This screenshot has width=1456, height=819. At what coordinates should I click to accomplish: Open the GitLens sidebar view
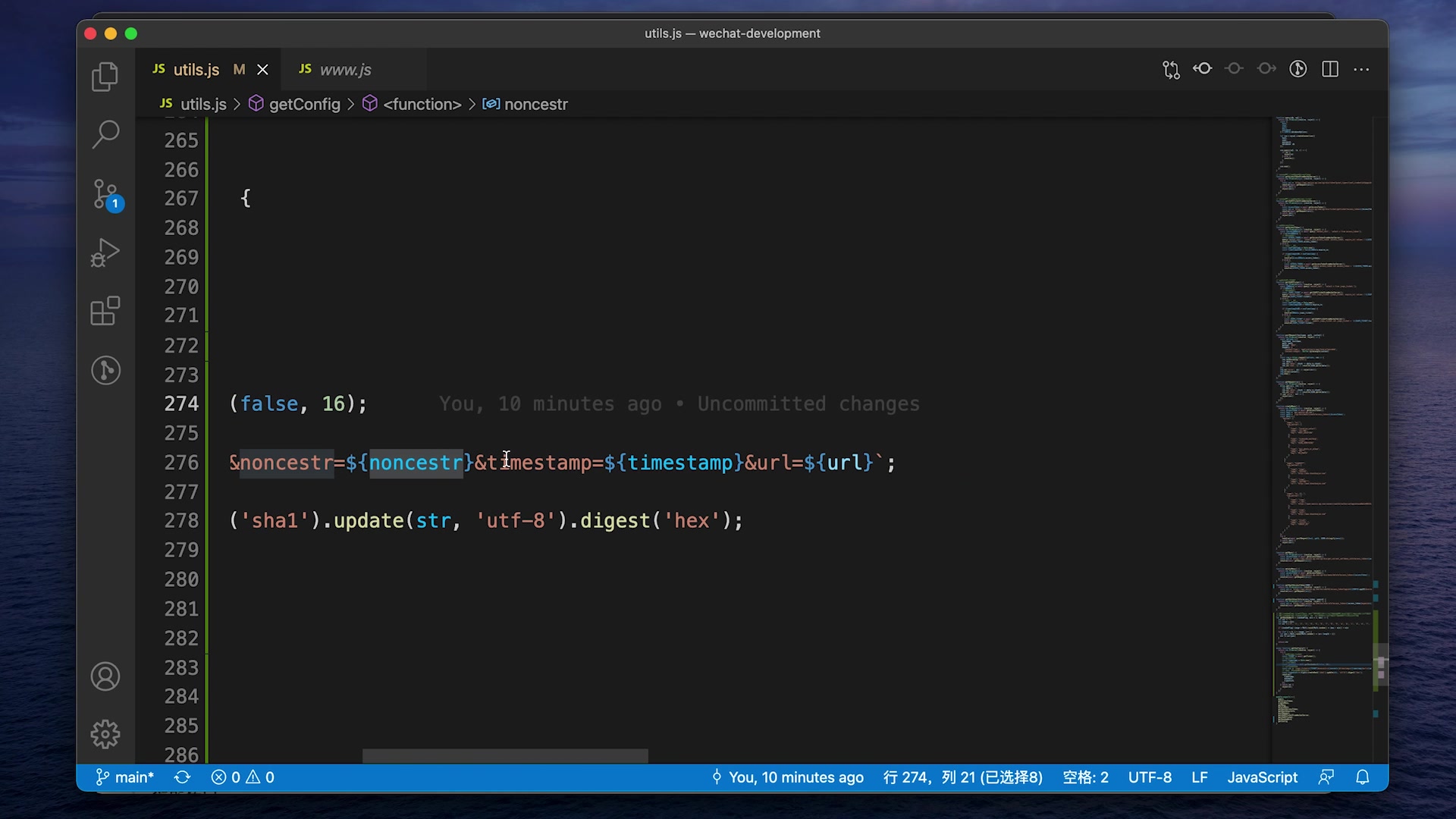coord(105,370)
